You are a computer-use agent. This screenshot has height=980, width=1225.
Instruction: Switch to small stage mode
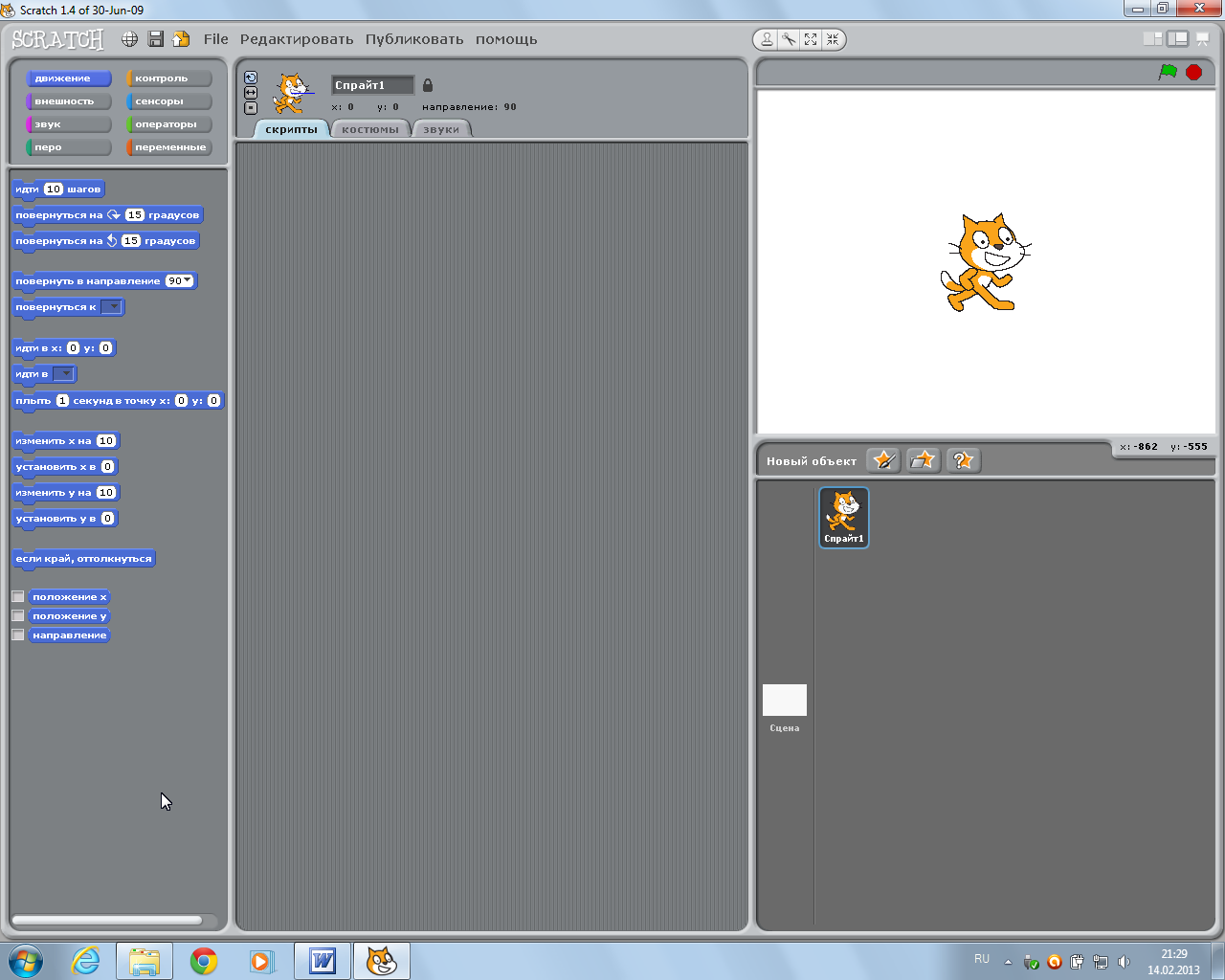(1153, 39)
